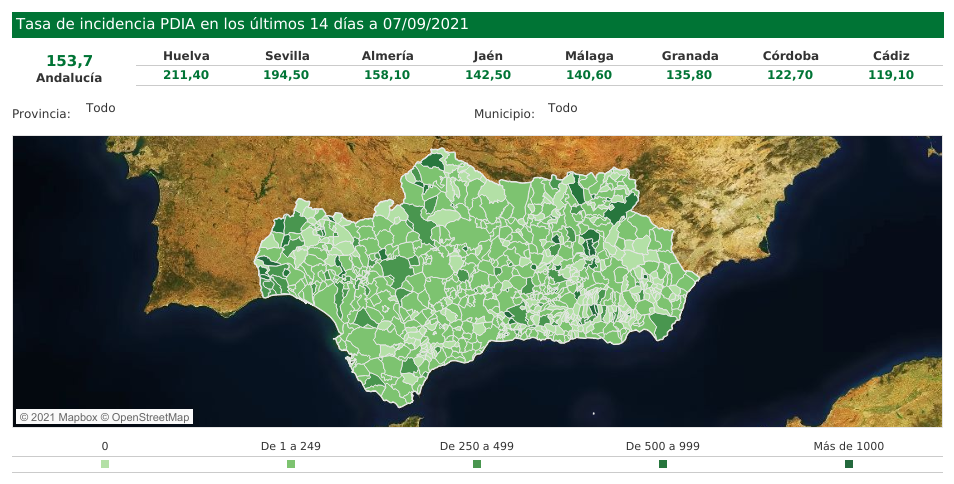Image resolution: width=954 pixels, height=484 pixels.
Task: Click the Andalucía total 153,7
Action: 69,61
